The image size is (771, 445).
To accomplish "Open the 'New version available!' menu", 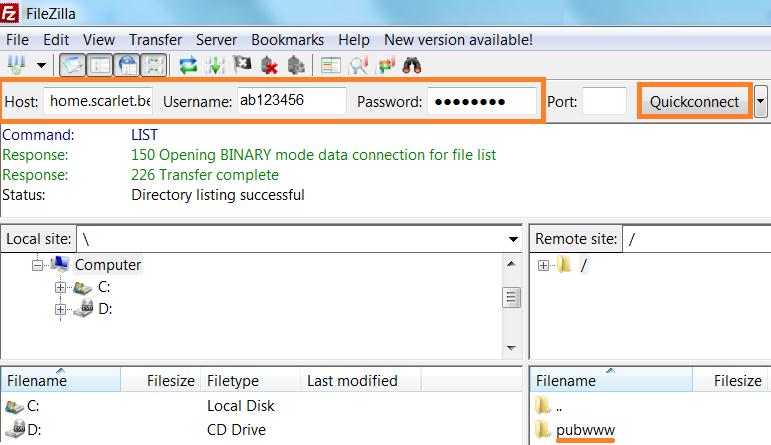I will click(458, 39).
